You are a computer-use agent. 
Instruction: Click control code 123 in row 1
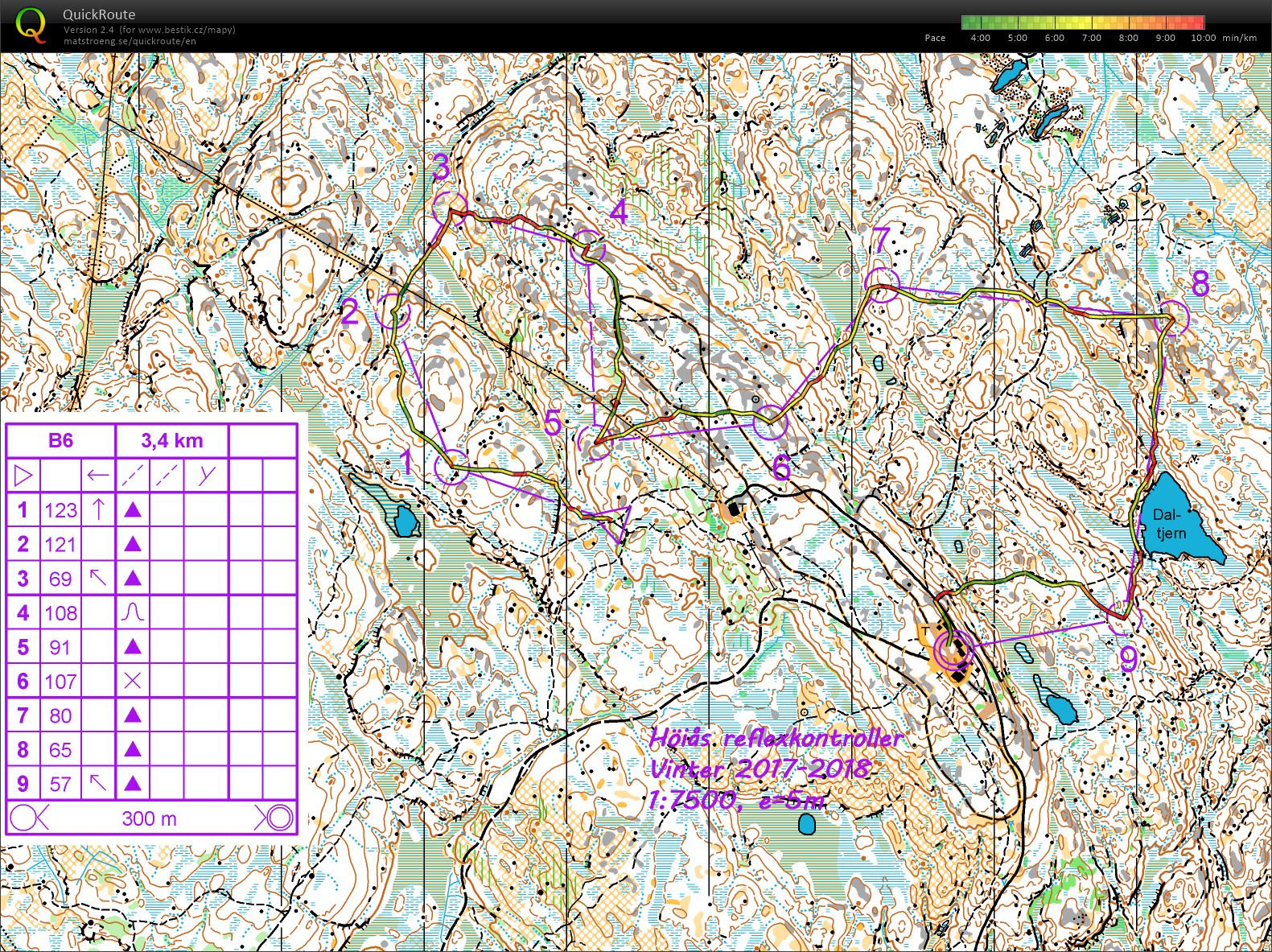[60, 509]
